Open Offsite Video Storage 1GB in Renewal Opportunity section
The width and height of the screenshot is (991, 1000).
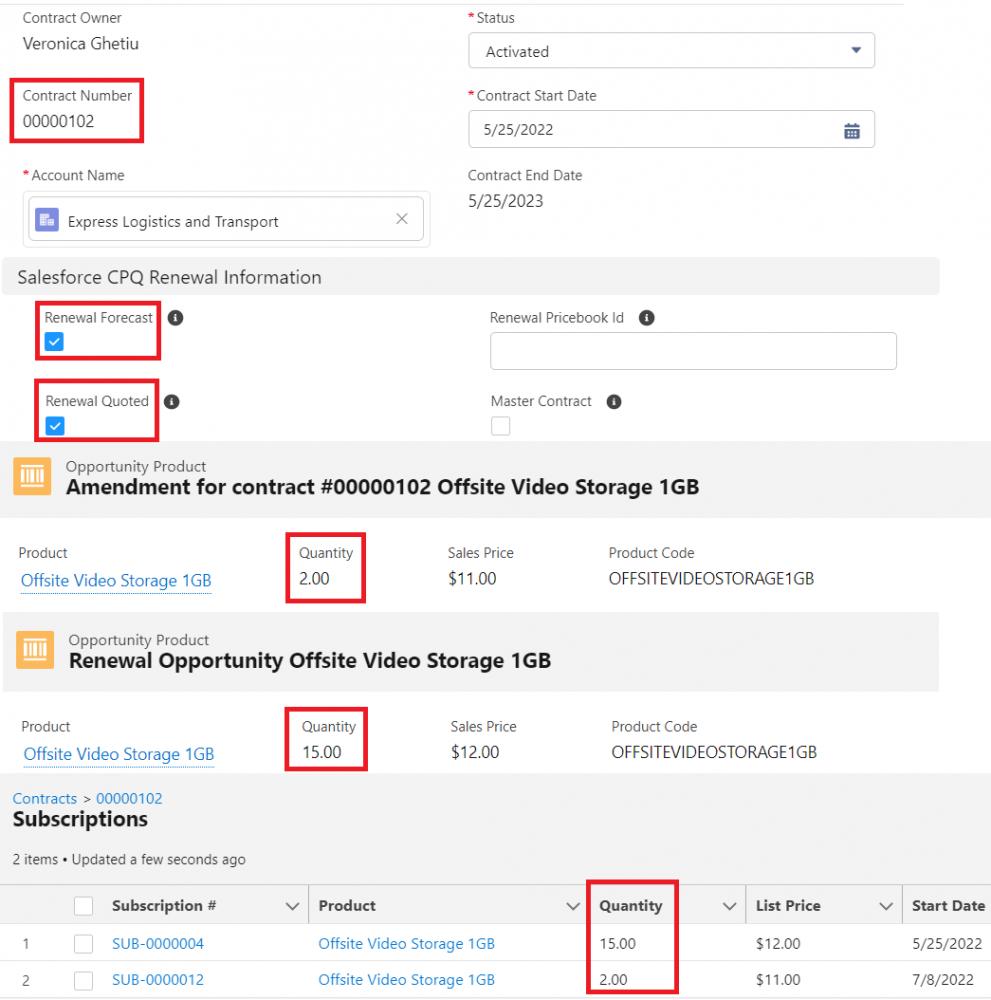[x=119, y=754]
